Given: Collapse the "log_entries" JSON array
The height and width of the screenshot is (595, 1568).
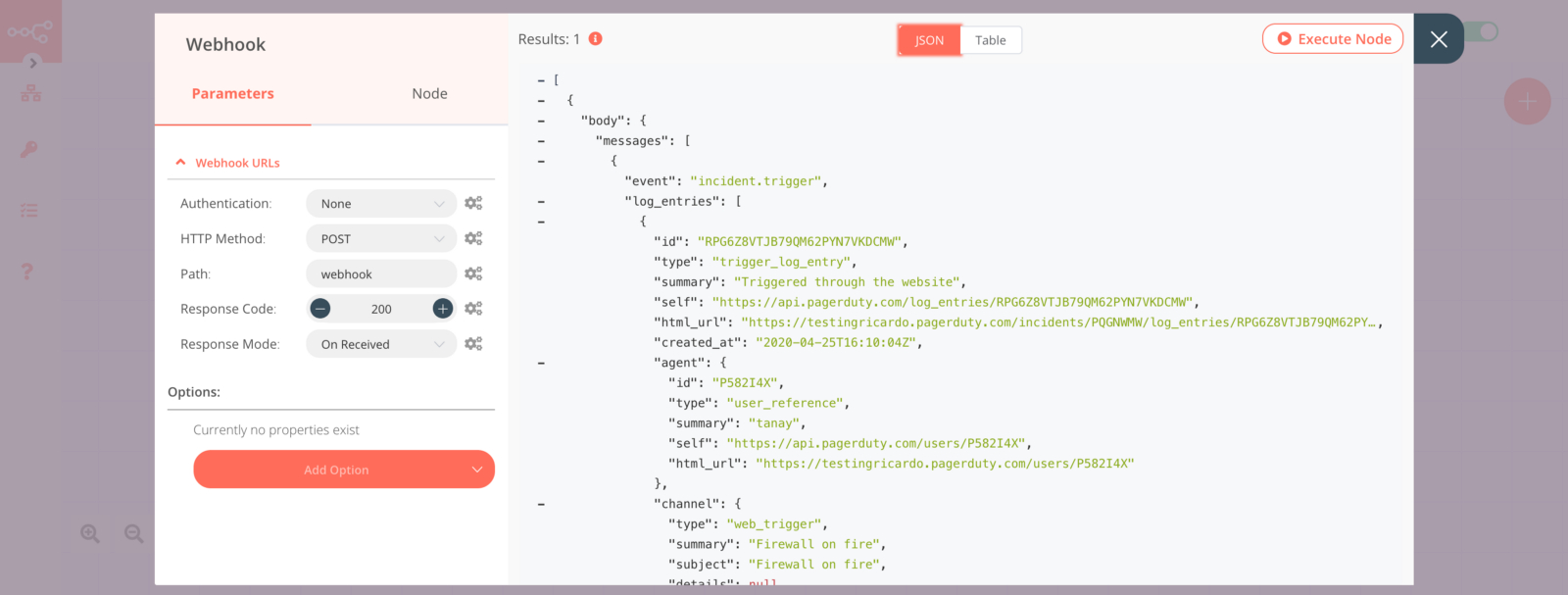Looking at the screenshot, I should (541, 201).
